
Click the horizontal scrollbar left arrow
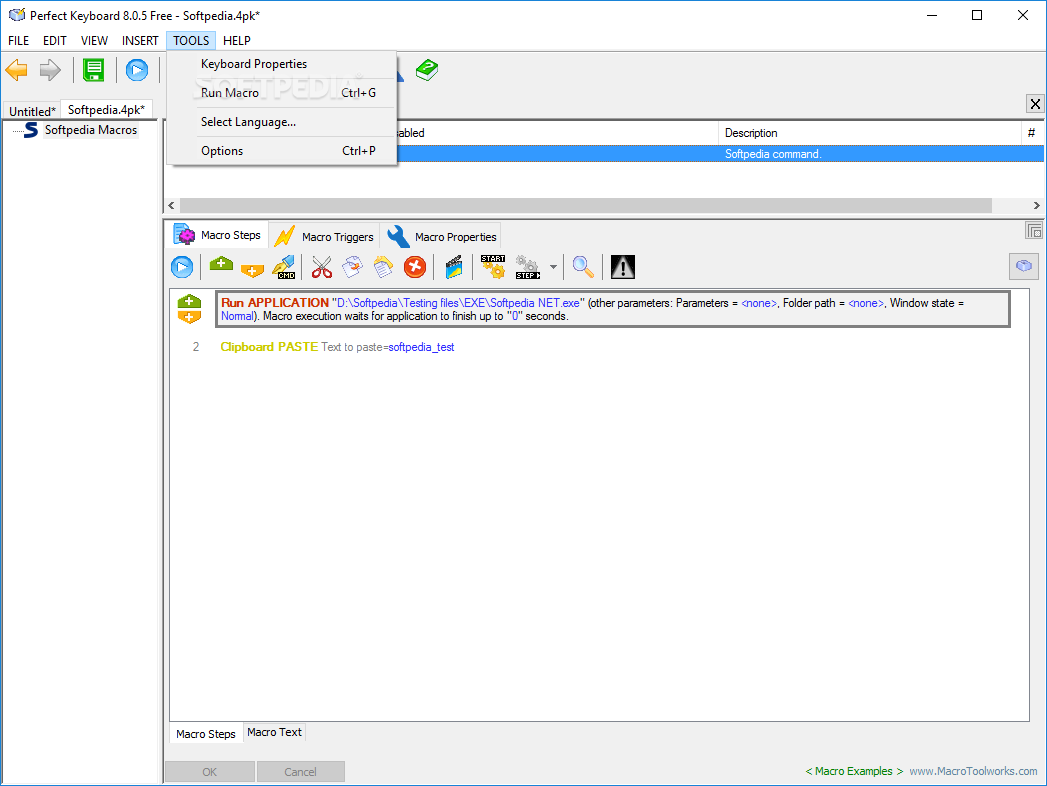(172, 206)
